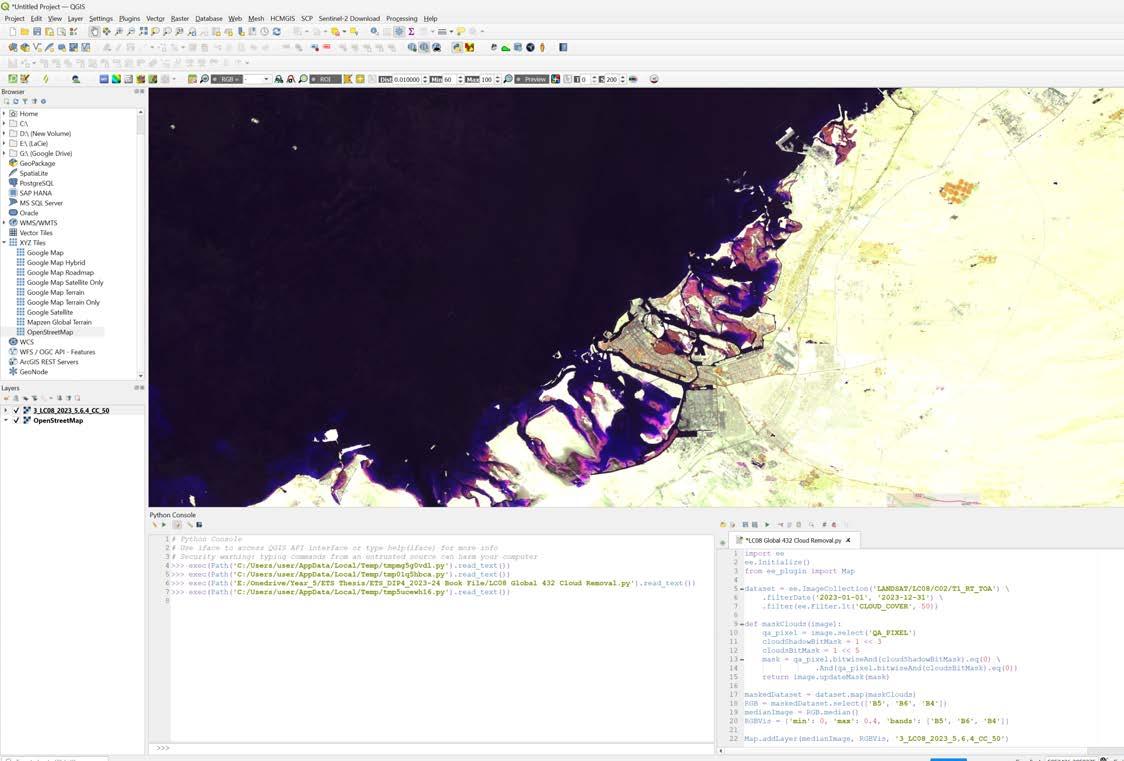1124x761 pixels.
Task: Toggle visibility of 3_LC08_2023_5.6.4_CC_50 layer
Action: (16, 411)
